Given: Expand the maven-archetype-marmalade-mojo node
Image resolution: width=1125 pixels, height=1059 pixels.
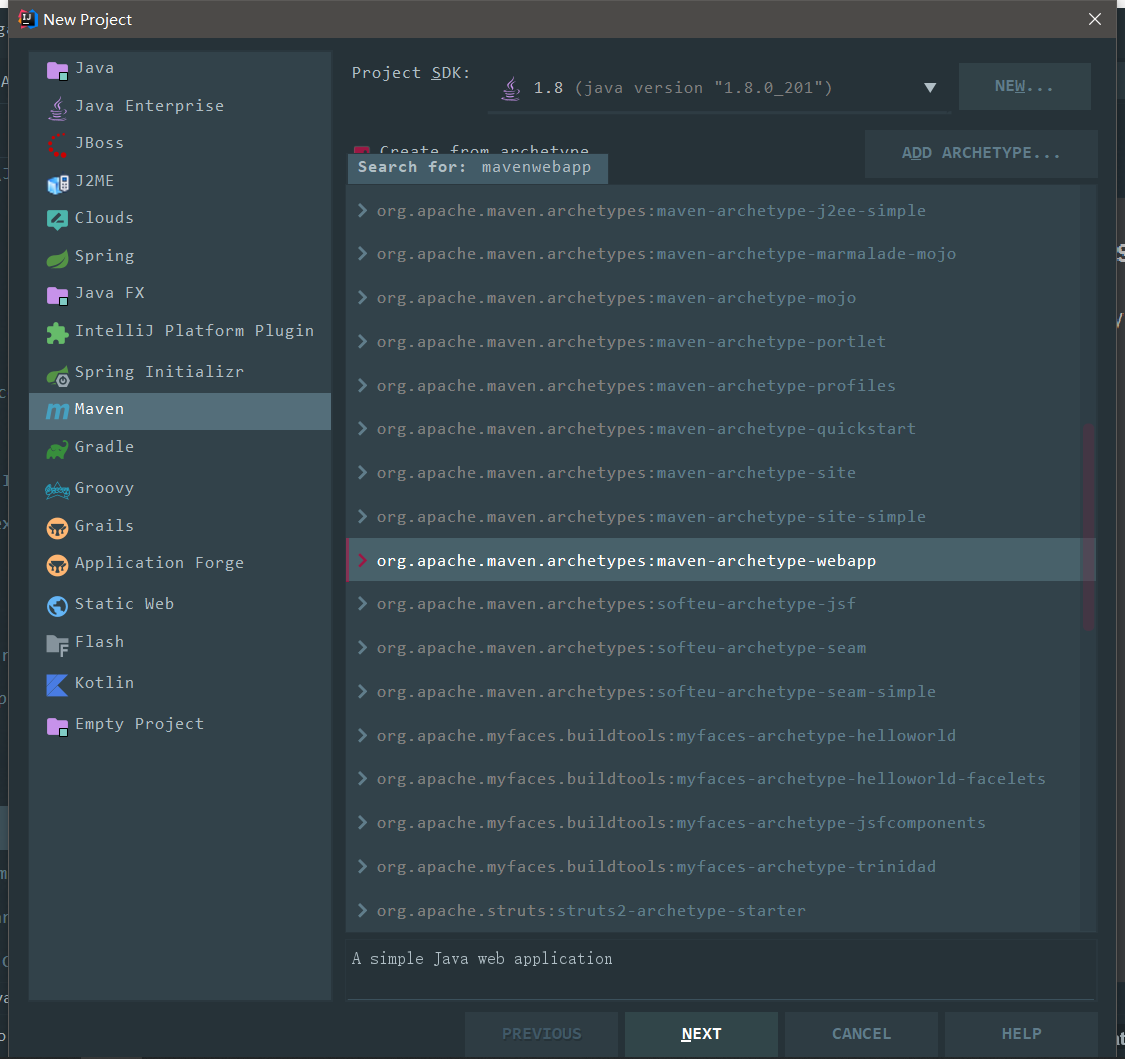Looking at the screenshot, I should click(x=362, y=253).
